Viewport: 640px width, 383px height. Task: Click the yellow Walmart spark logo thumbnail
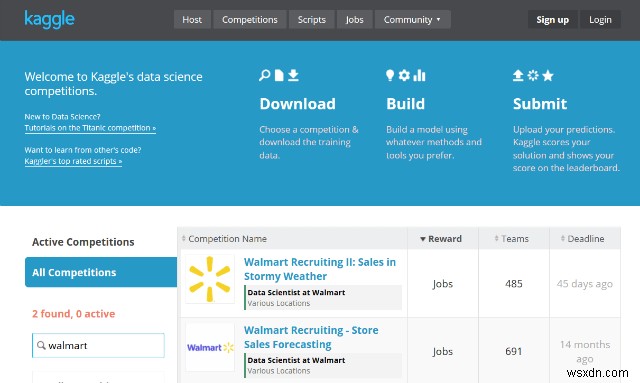210,279
